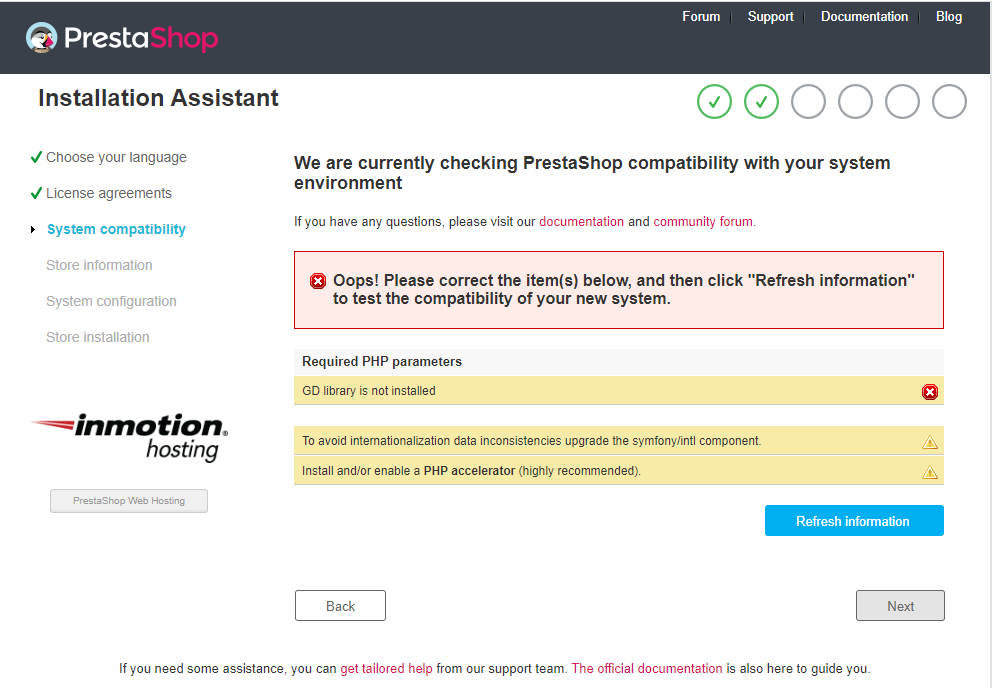The image size is (992, 688).
Task: Click the warning icon for PHP accelerator
Action: point(930,472)
